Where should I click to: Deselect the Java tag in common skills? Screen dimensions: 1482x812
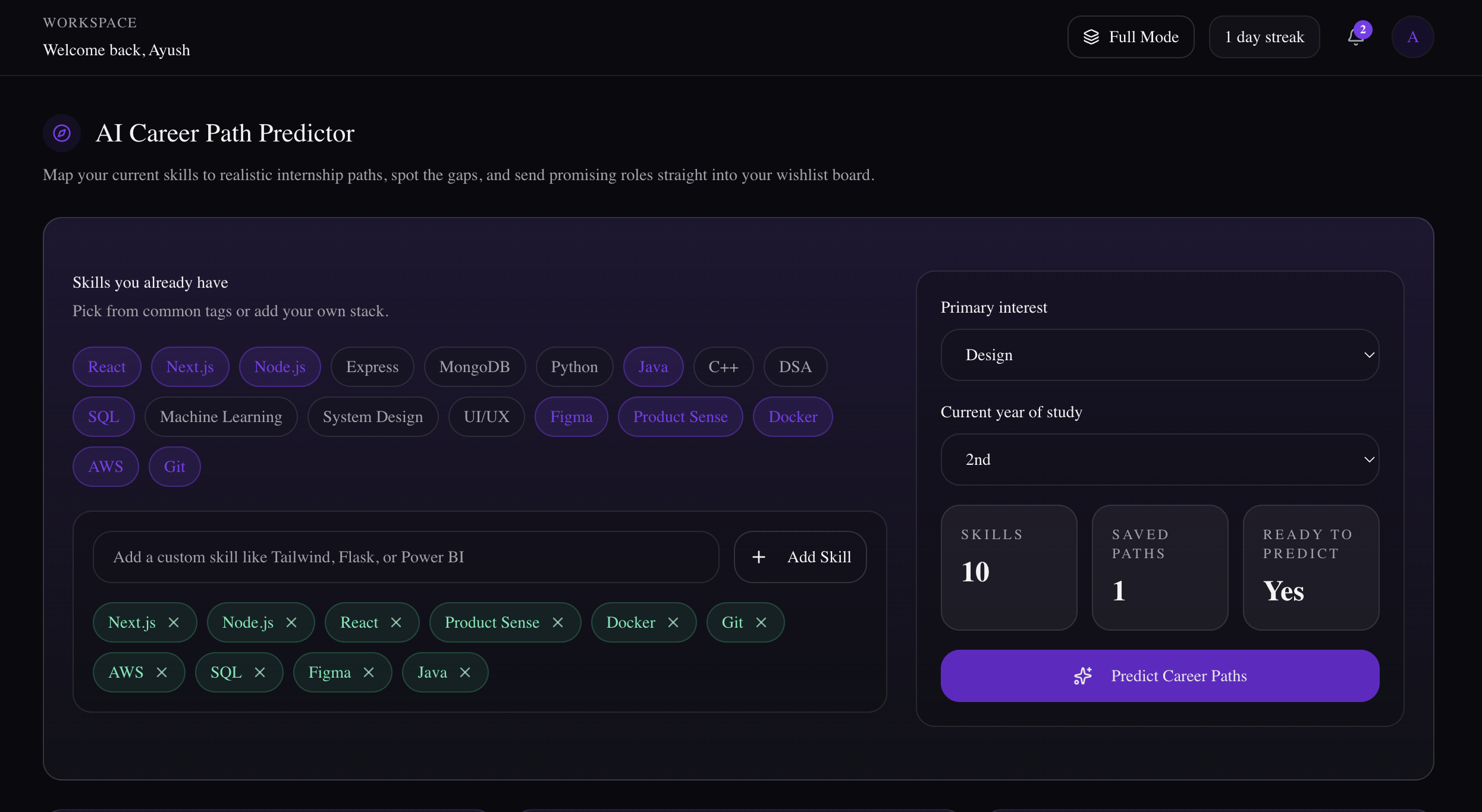(x=653, y=367)
